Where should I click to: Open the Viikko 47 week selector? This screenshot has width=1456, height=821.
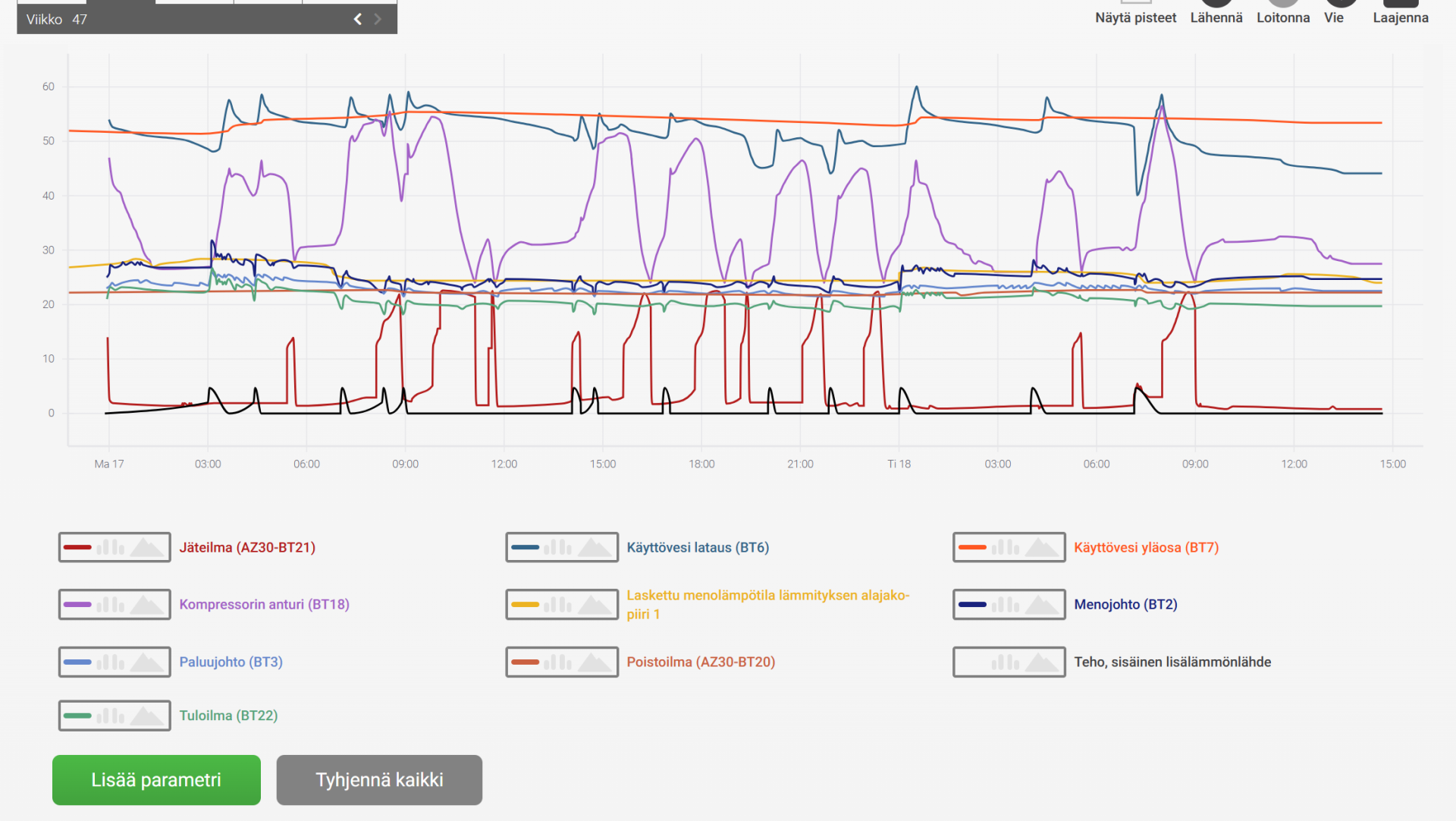click(x=57, y=20)
